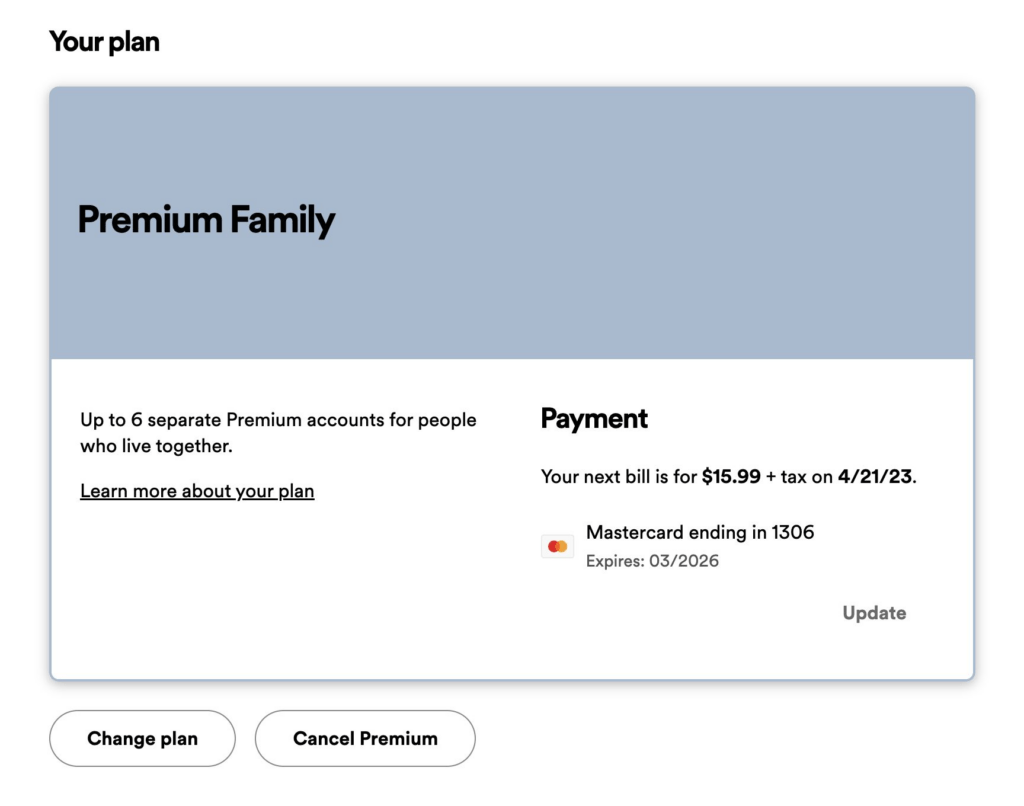This screenshot has height=806, width=1024.
Task: Click the word Expires under the card
Action: pyautogui.click(x=615, y=561)
